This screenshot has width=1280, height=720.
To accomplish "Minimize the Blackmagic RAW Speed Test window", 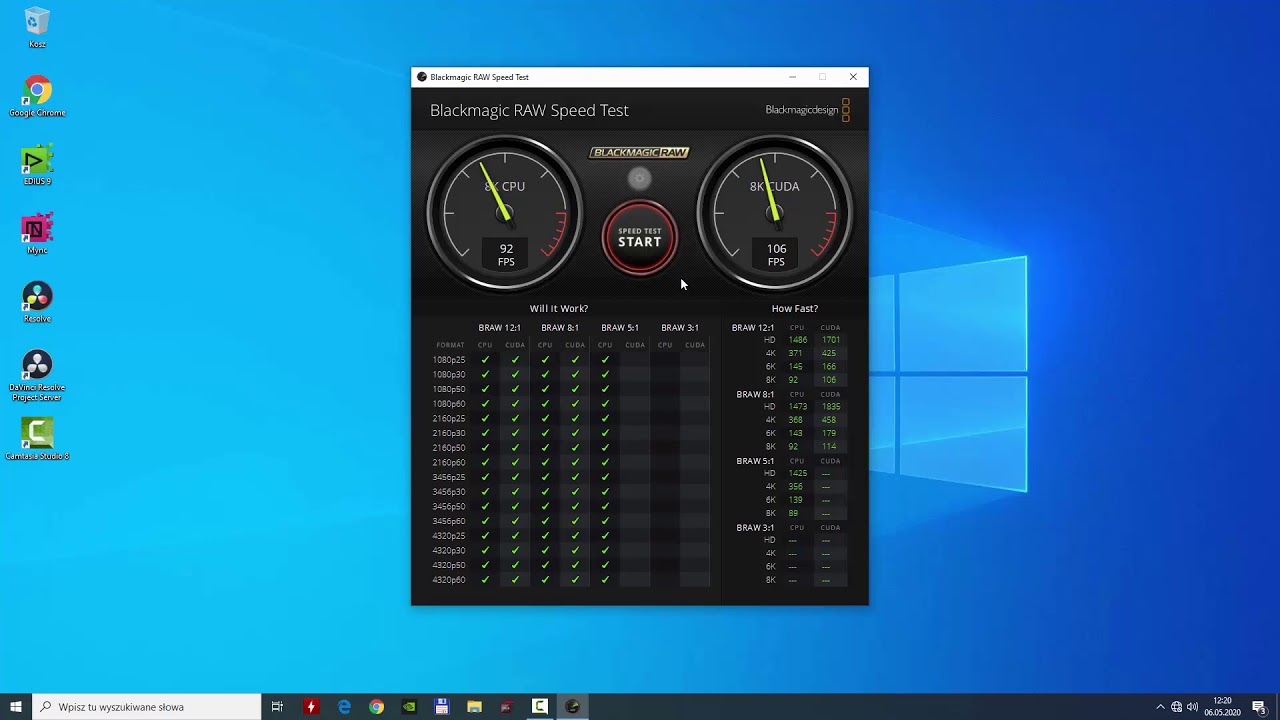I will [792, 77].
